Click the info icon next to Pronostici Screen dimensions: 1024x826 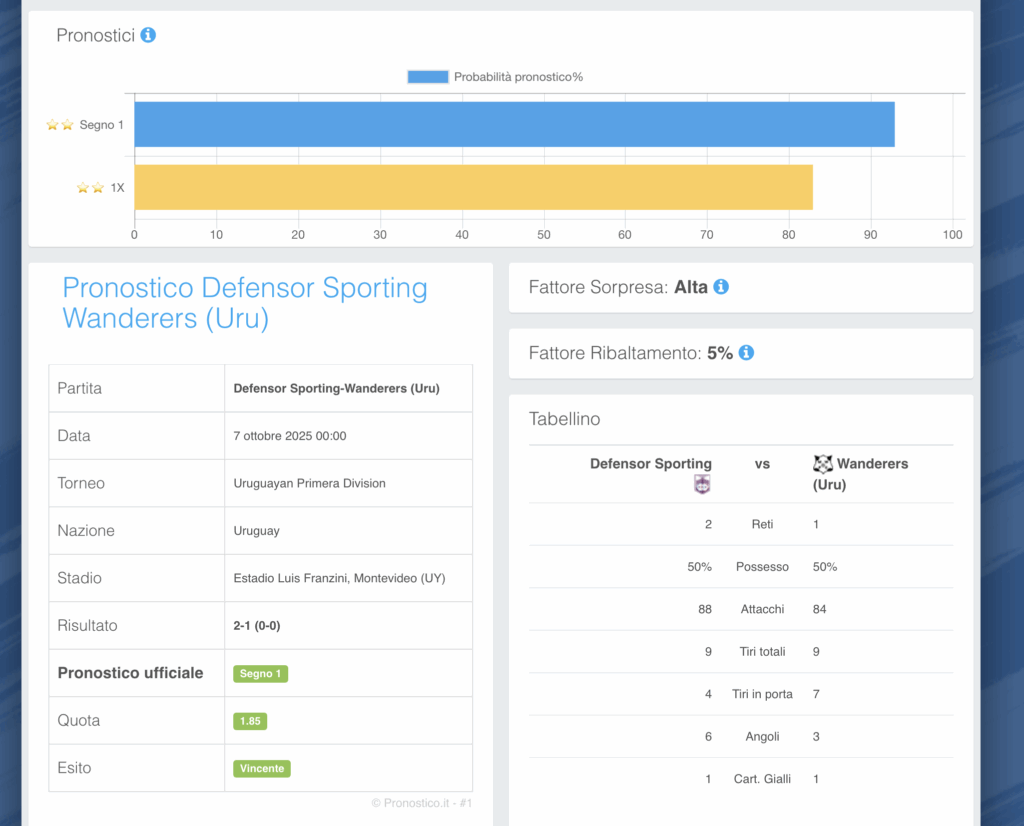[148, 35]
